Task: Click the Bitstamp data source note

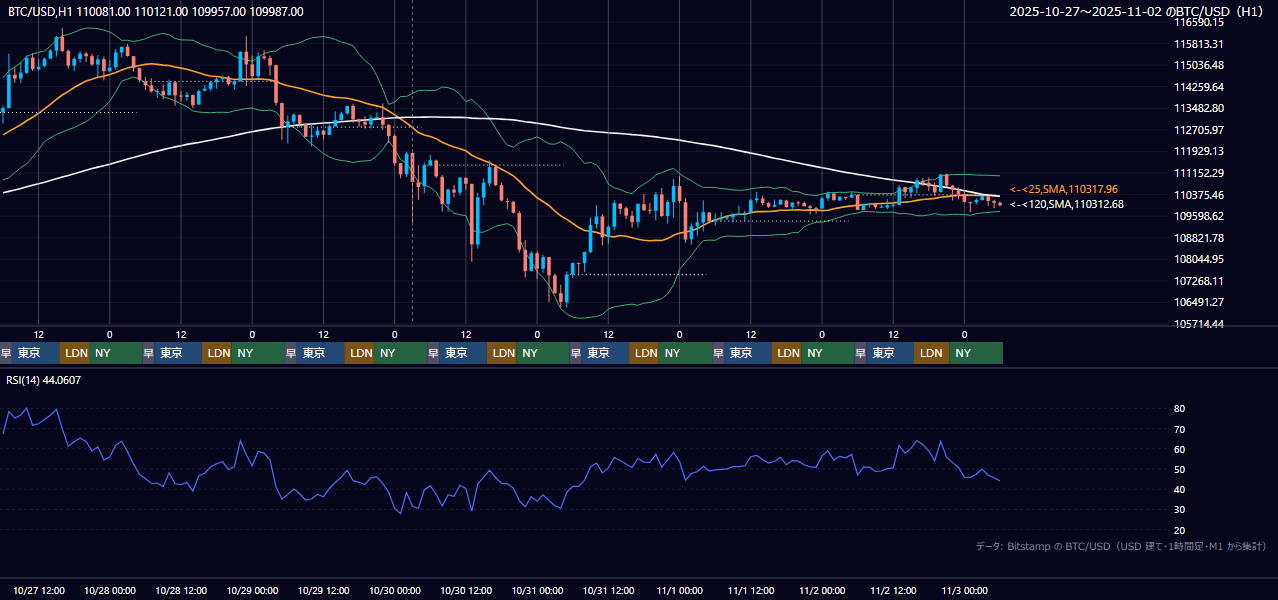Action: pos(1121,546)
